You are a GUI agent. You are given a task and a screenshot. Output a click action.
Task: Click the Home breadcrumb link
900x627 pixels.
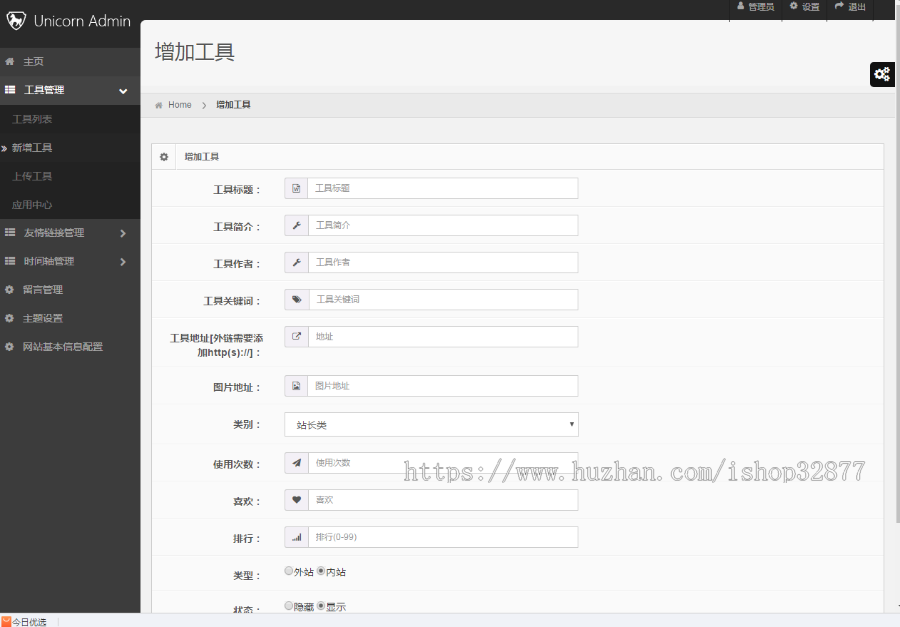click(x=180, y=105)
